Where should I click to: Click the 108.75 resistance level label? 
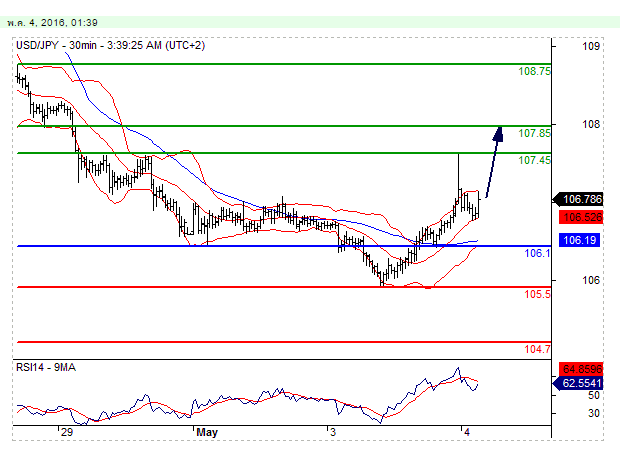[534, 71]
